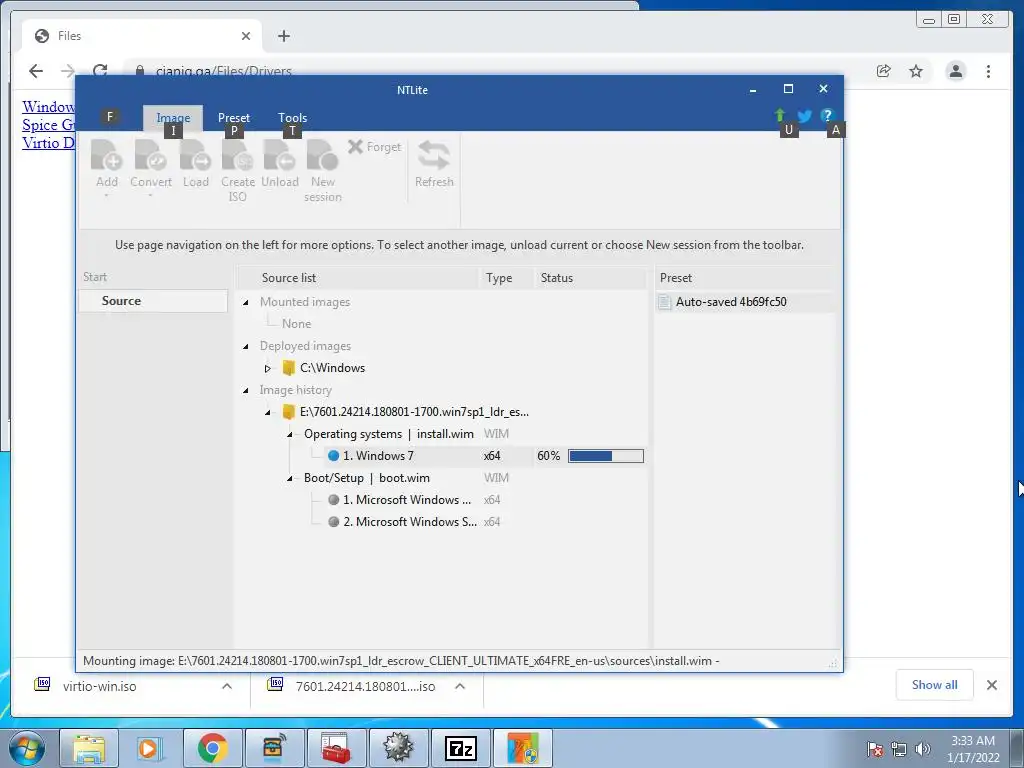Close the Files browser tab
This screenshot has height=768, width=1024.
coord(246,36)
